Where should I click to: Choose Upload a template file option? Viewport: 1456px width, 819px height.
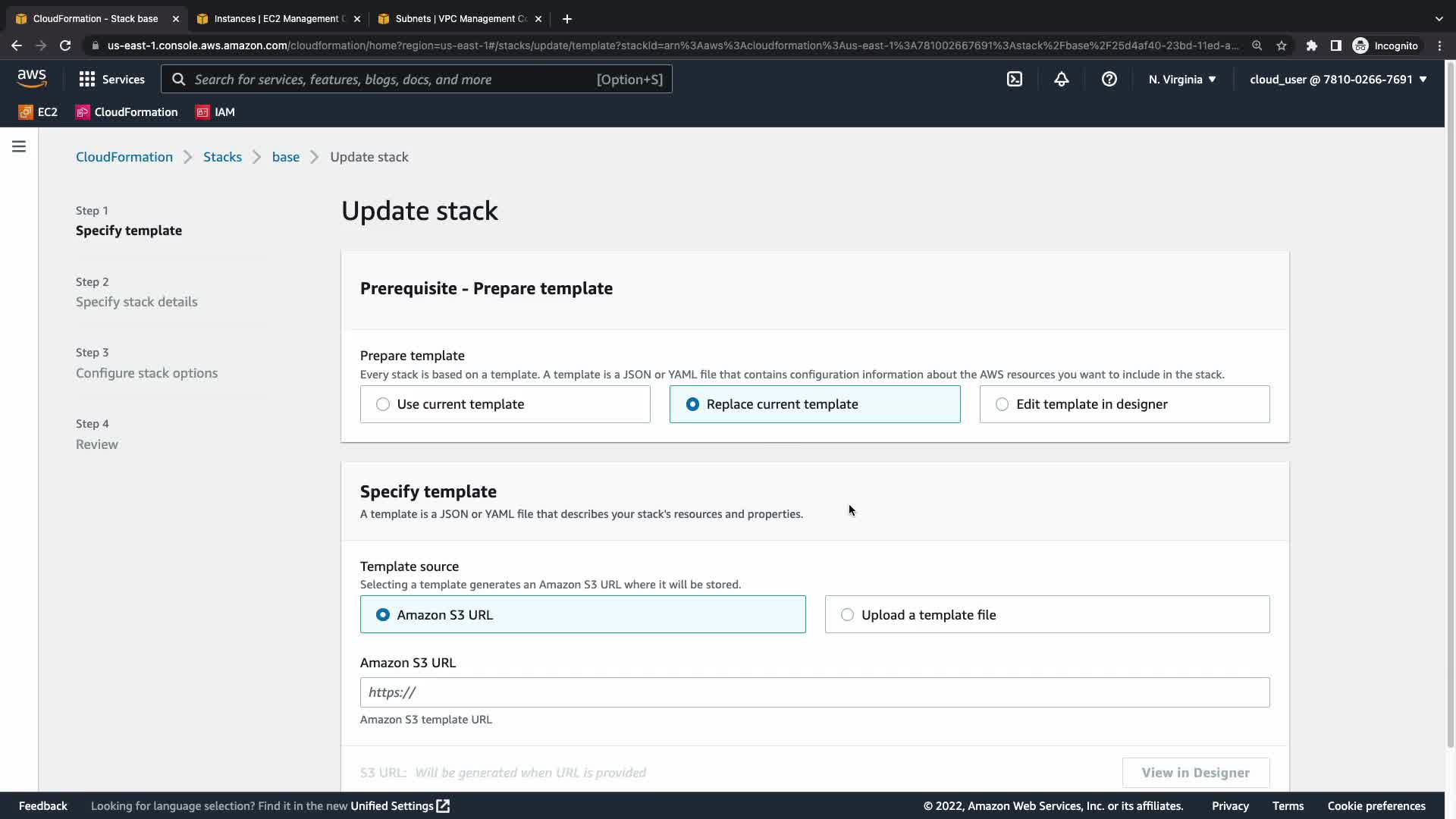tap(847, 615)
